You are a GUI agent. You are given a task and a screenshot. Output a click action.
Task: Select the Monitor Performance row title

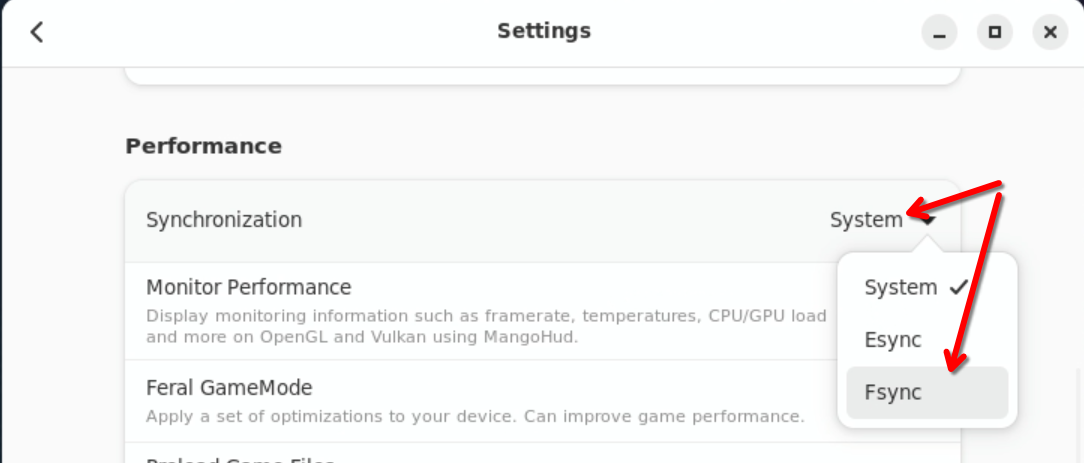249,288
